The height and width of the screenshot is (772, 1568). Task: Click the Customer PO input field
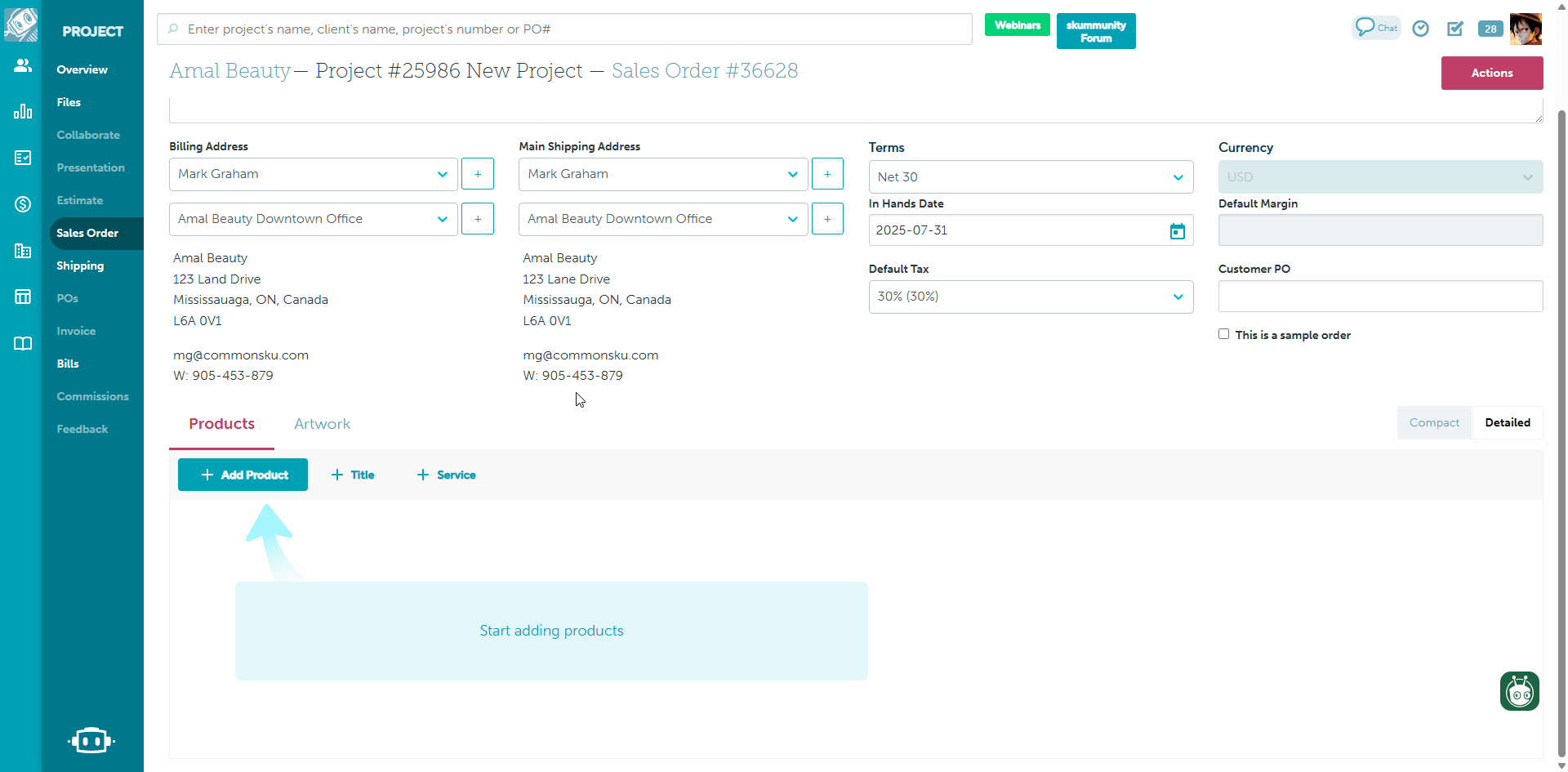[x=1379, y=296]
